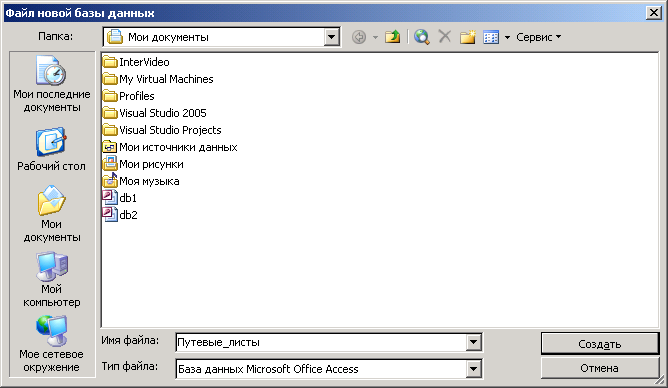Expand the Тип файла dropdown arrow
The width and height of the screenshot is (668, 388).
tap(474, 369)
